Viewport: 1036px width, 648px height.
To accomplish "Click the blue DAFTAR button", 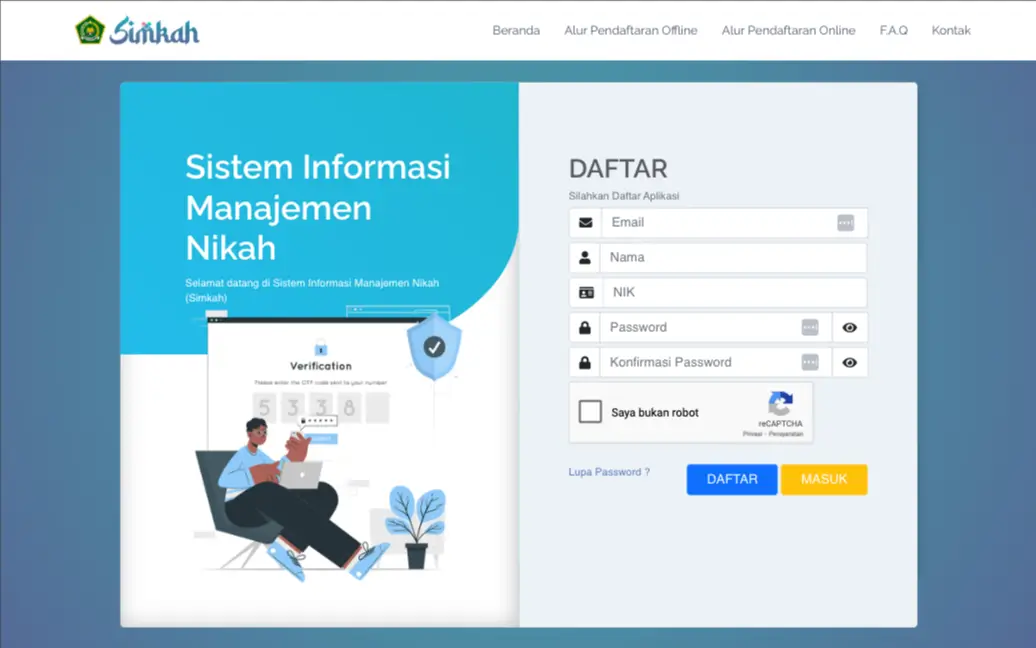I will click(x=732, y=480).
